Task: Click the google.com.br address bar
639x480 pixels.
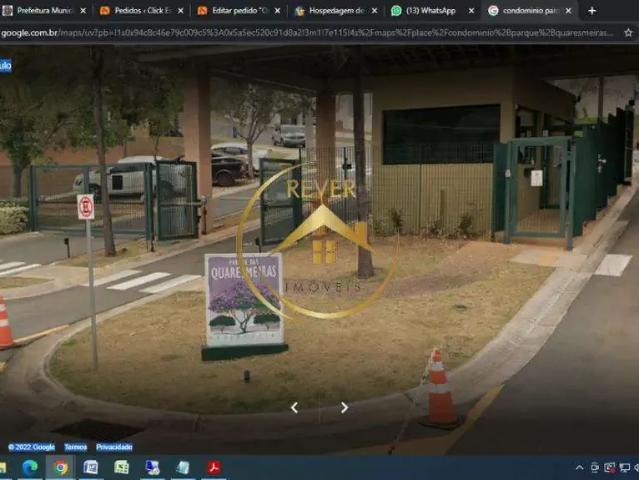Action: click(x=308, y=33)
